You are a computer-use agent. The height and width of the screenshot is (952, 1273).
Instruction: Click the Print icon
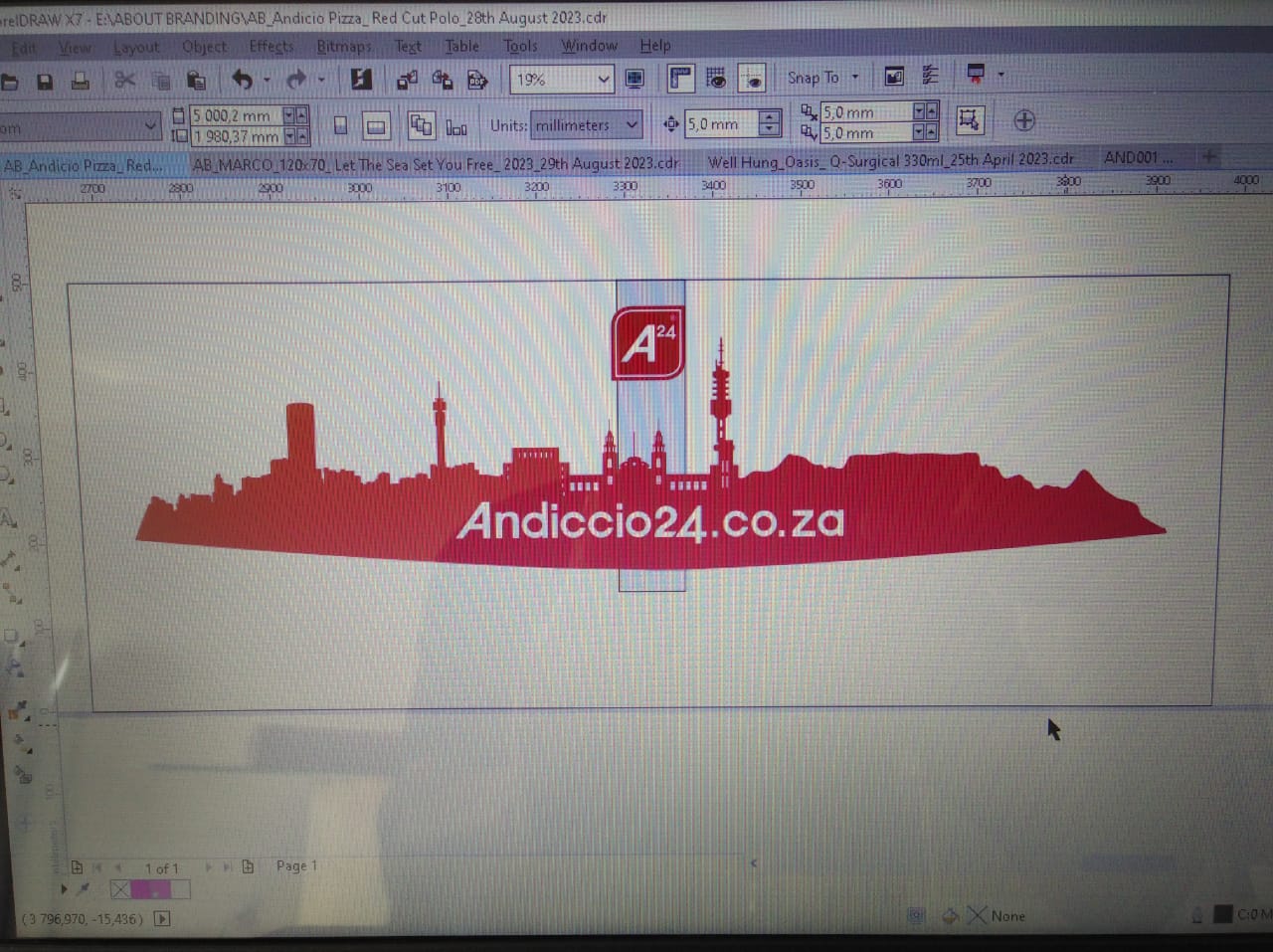pyautogui.click(x=81, y=82)
